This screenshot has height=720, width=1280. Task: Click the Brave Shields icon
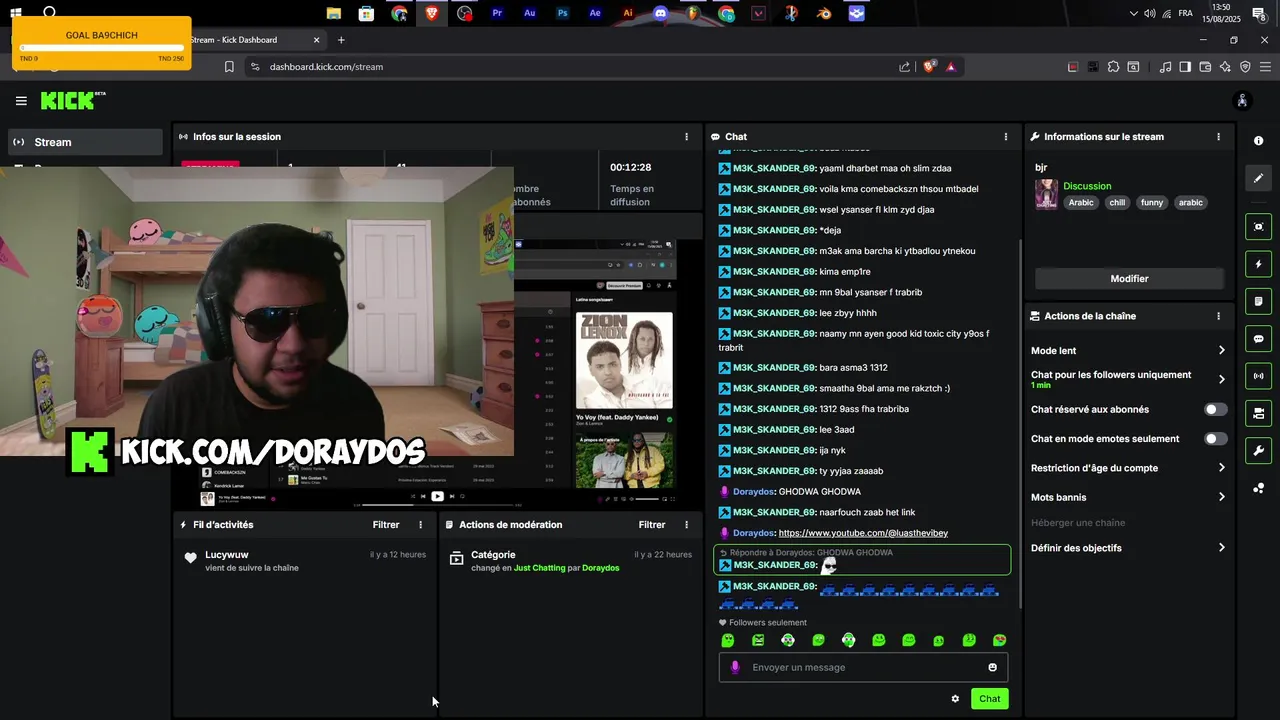click(929, 67)
